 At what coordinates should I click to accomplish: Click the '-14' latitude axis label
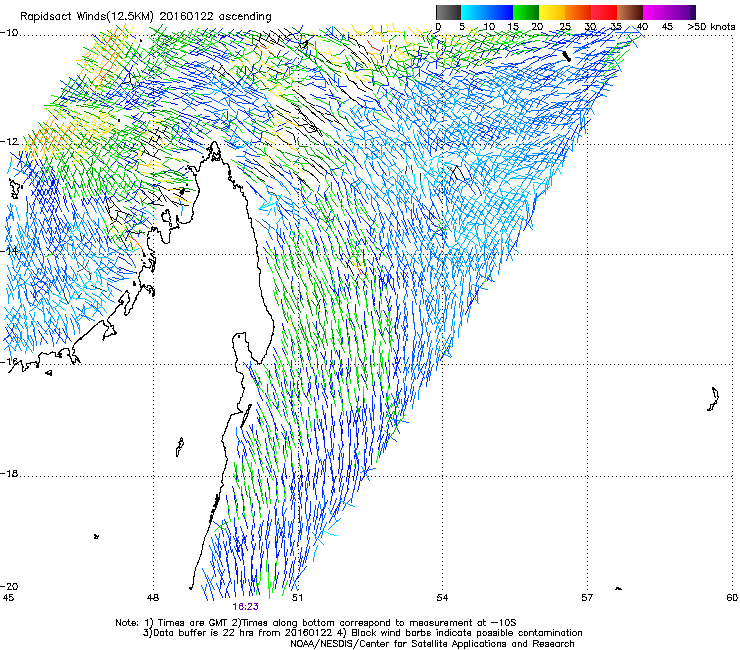(x=9, y=251)
